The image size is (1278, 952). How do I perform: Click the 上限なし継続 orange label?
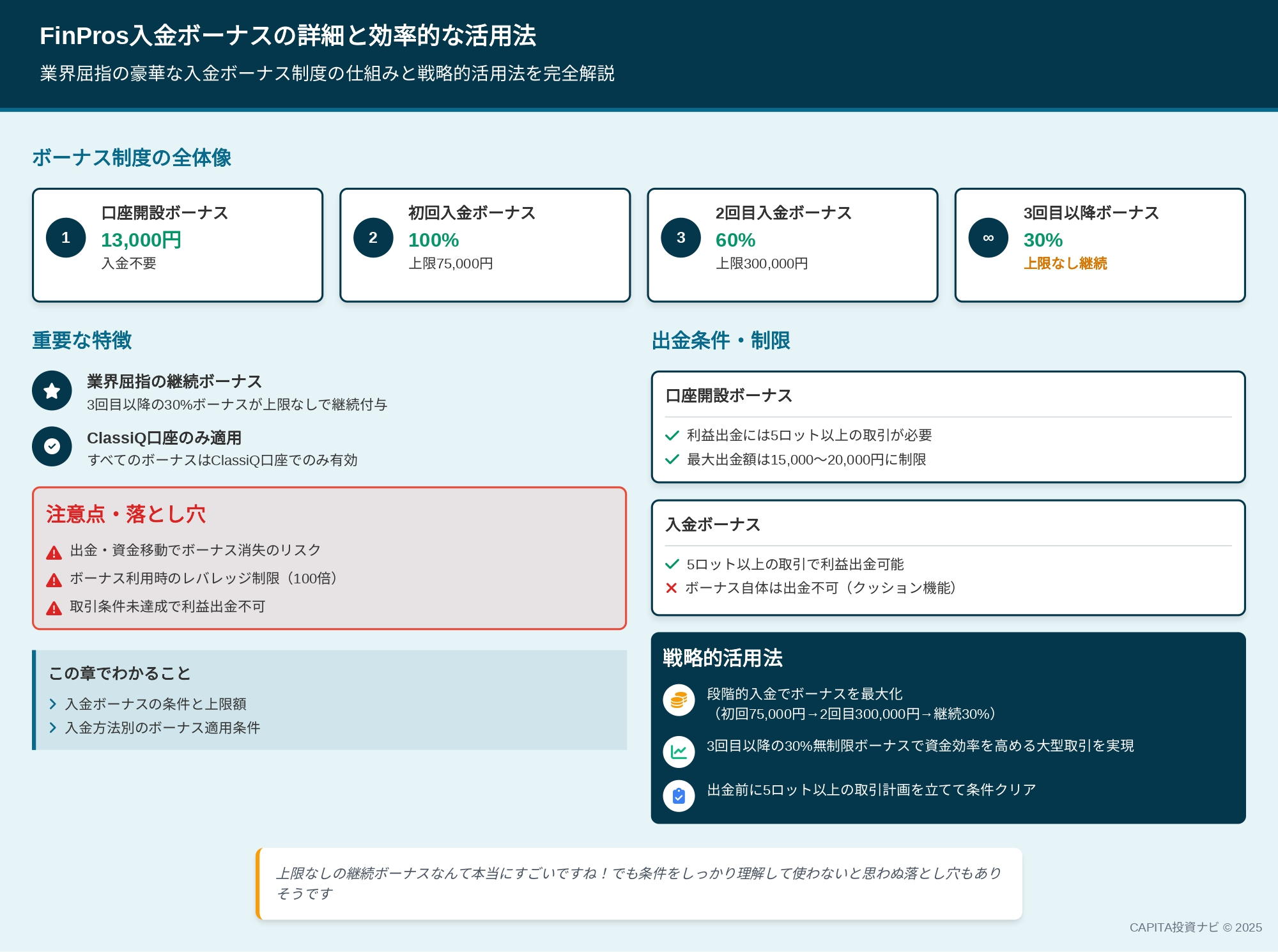[1065, 263]
